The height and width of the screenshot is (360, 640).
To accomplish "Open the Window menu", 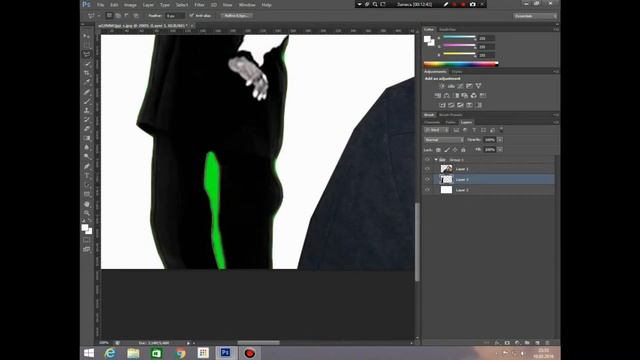I will [247, 5].
